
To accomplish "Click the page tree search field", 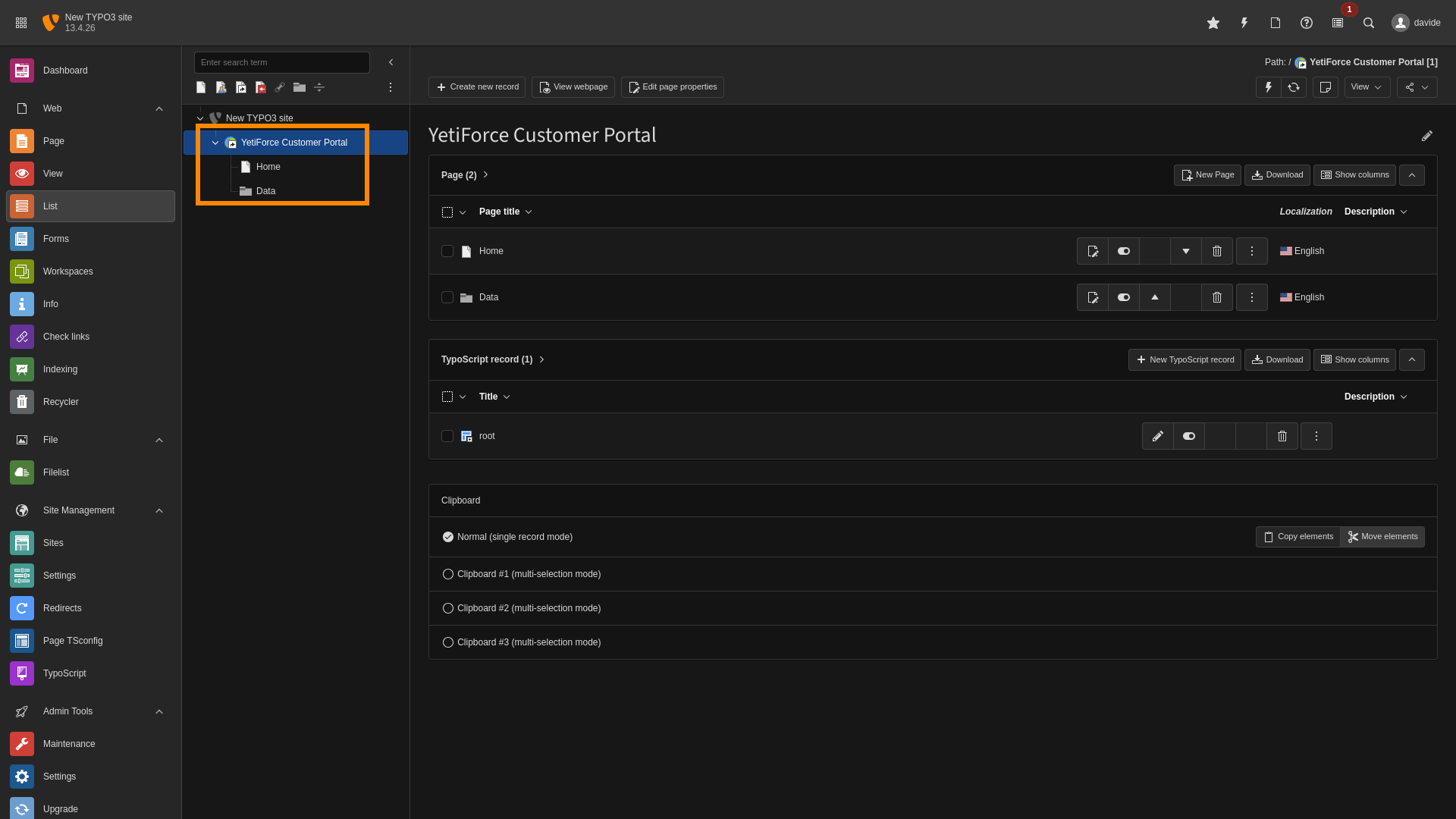I will pos(281,62).
